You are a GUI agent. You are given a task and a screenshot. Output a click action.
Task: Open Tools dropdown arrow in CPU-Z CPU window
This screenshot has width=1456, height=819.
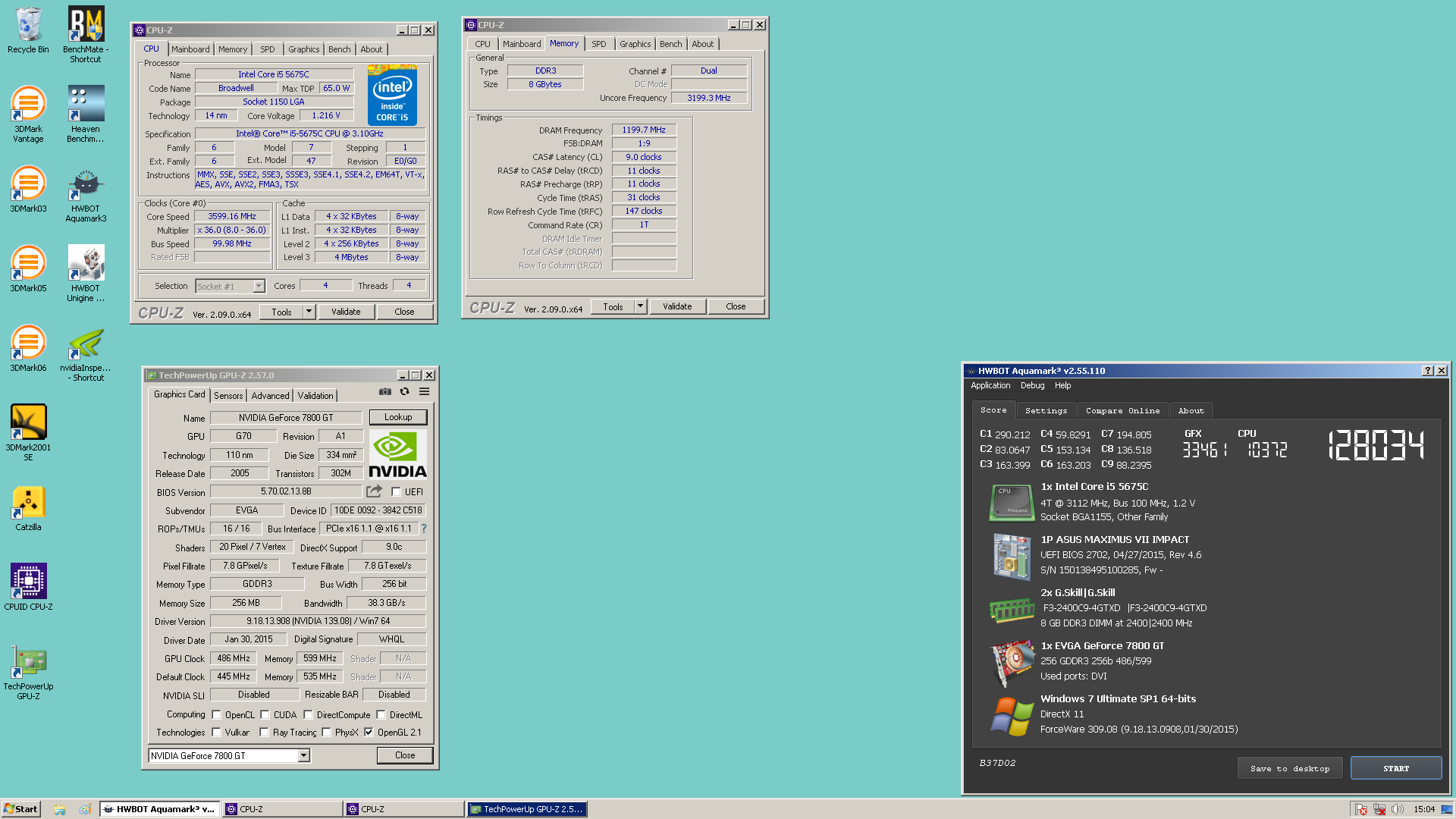(309, 312)
